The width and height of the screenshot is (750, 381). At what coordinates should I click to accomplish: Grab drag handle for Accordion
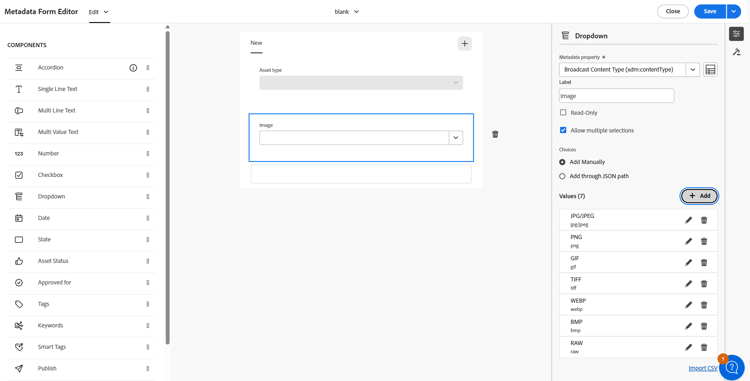[148, 68]
